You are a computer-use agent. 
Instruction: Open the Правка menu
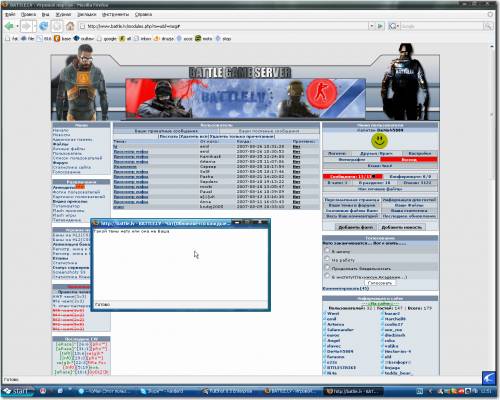28,14
